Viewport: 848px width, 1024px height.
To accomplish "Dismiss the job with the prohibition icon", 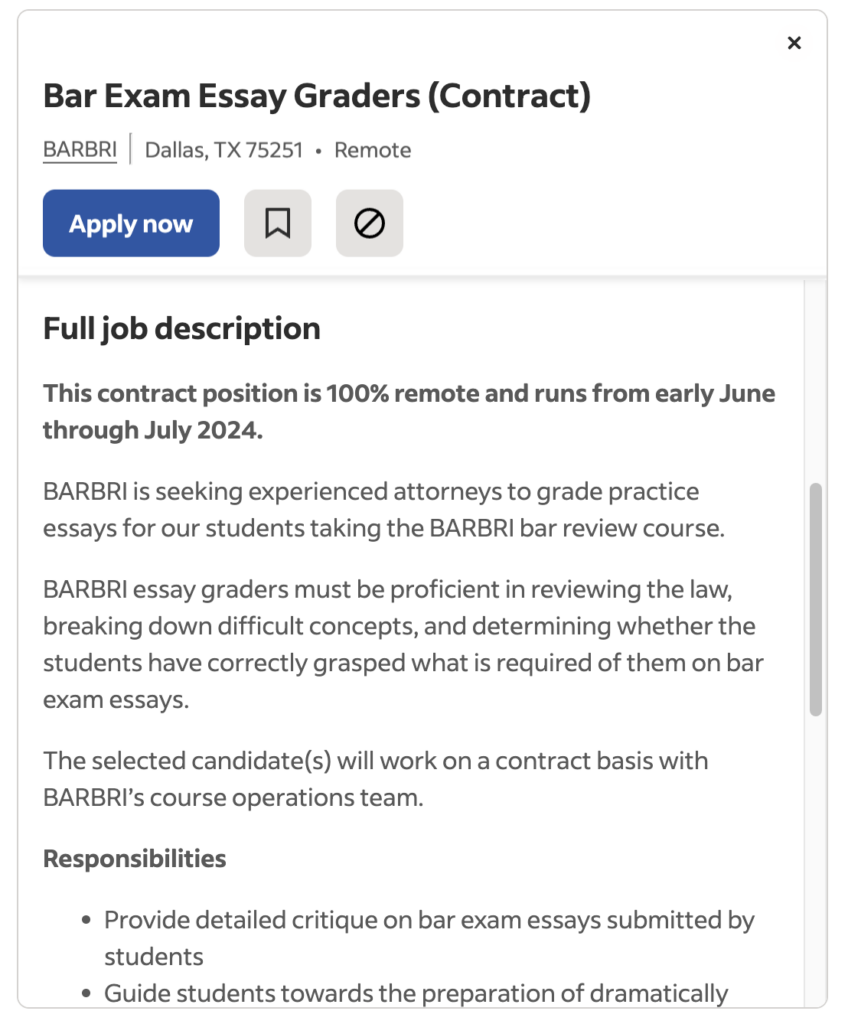I will pos(369,223).
